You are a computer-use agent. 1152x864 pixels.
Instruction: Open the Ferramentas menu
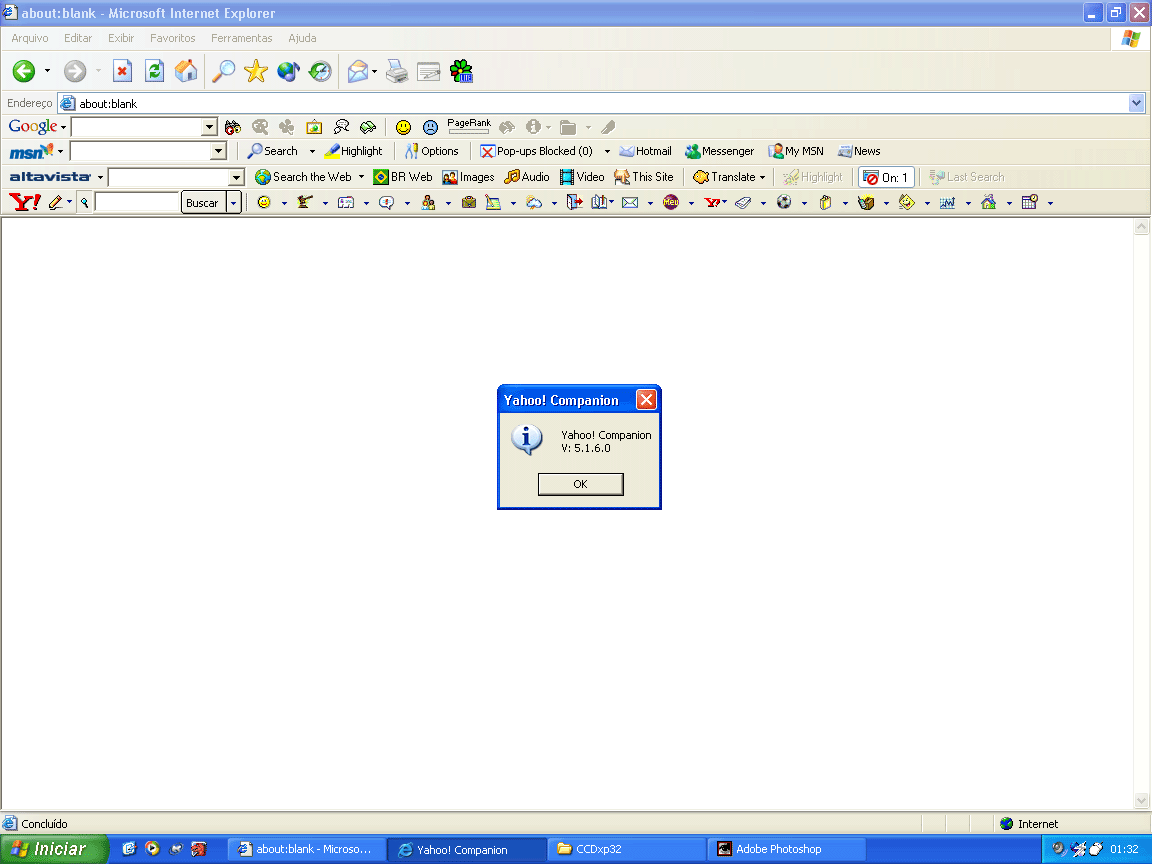coord(242,38)
